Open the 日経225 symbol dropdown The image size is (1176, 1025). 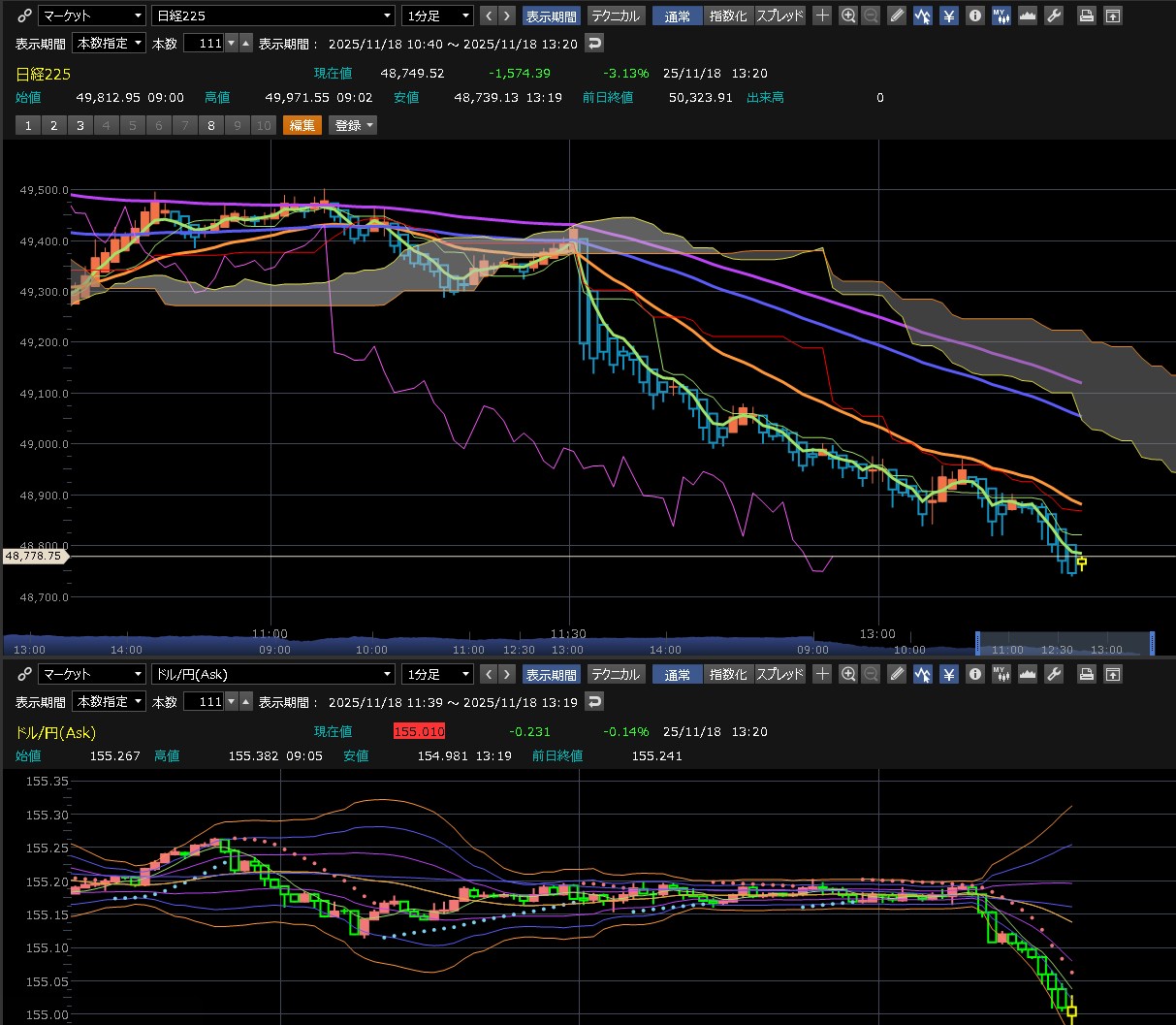pyautogui.click(x=273, y=16)
